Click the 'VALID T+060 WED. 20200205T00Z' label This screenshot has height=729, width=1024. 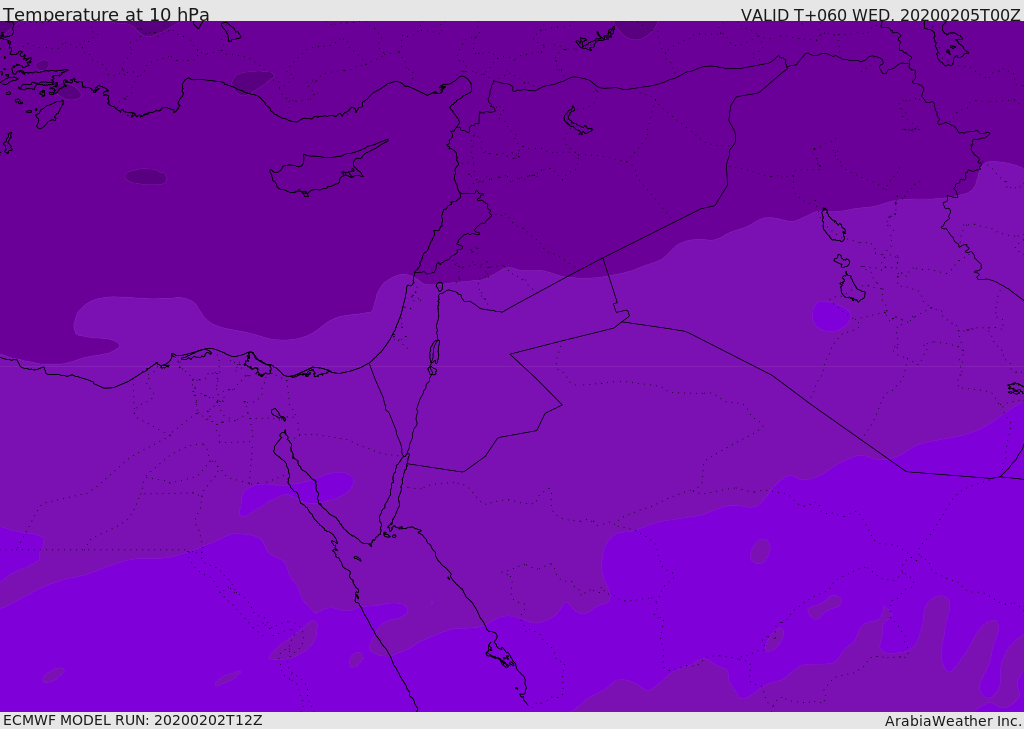point(880,15)
